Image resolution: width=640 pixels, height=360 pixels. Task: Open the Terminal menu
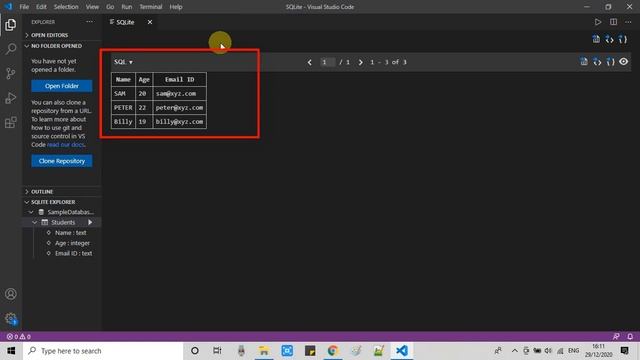(x=151, y=7)
